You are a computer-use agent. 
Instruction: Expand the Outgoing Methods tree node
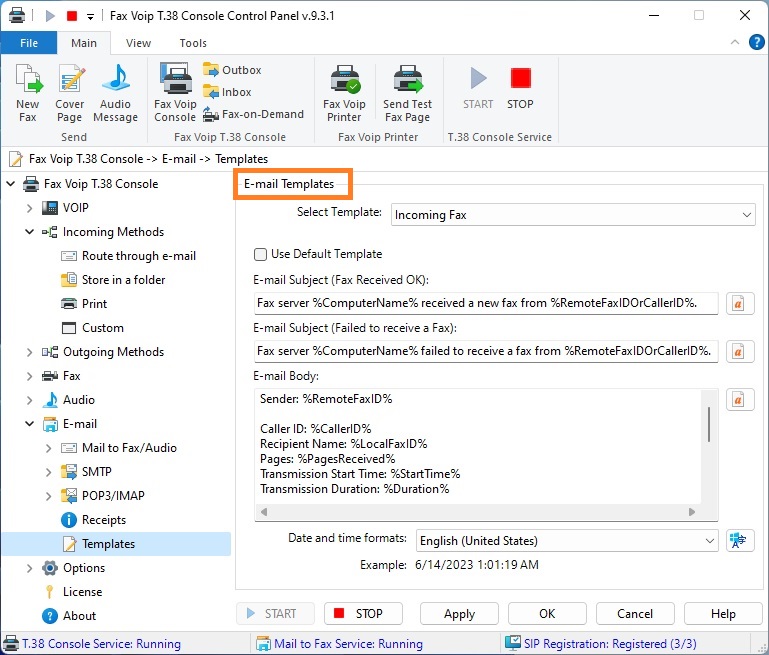pos(30,352)
